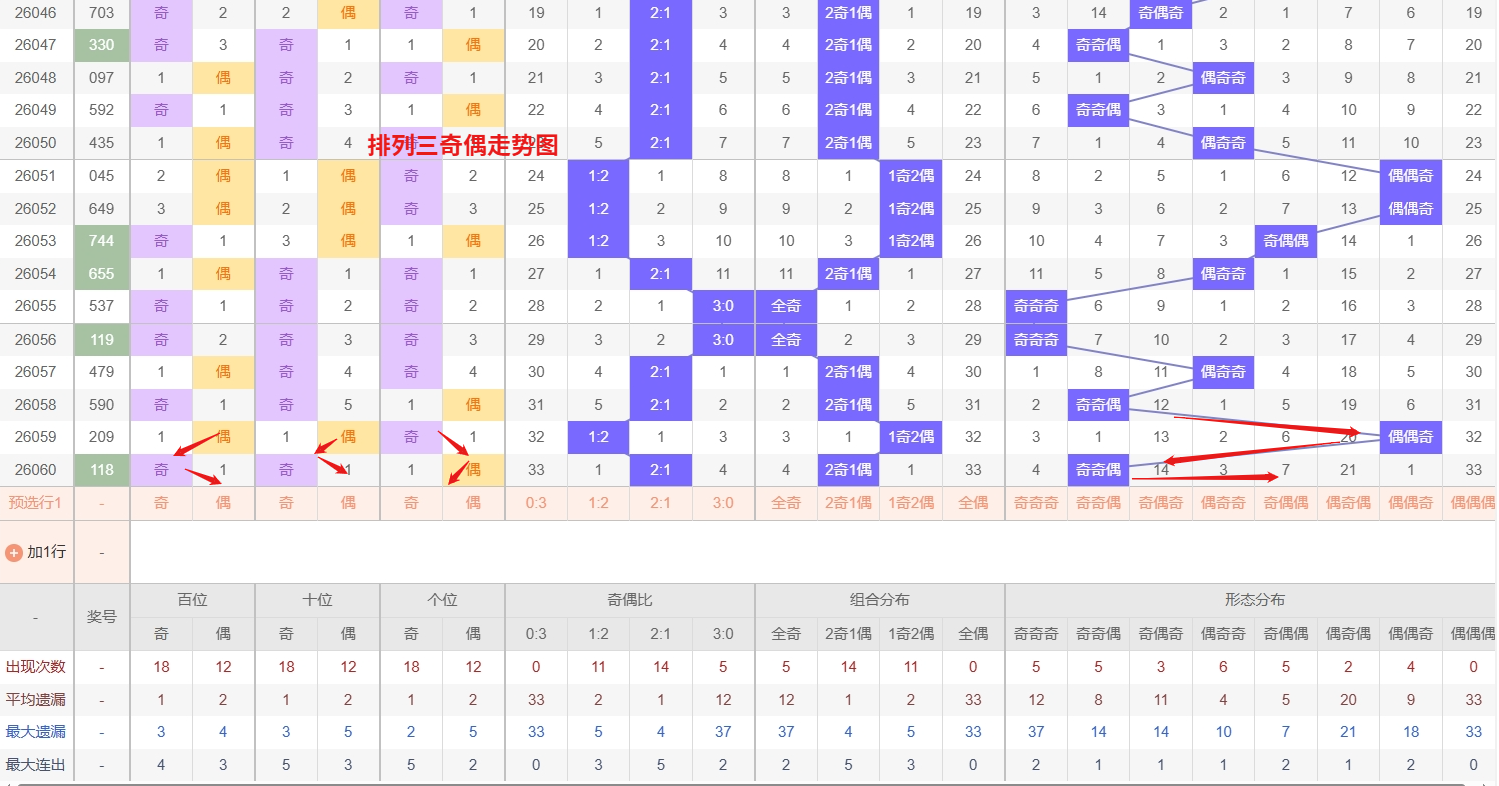Toggle 十位 奇 in the 预选行1 row
1499x786 pixels.
click(286, 503)
